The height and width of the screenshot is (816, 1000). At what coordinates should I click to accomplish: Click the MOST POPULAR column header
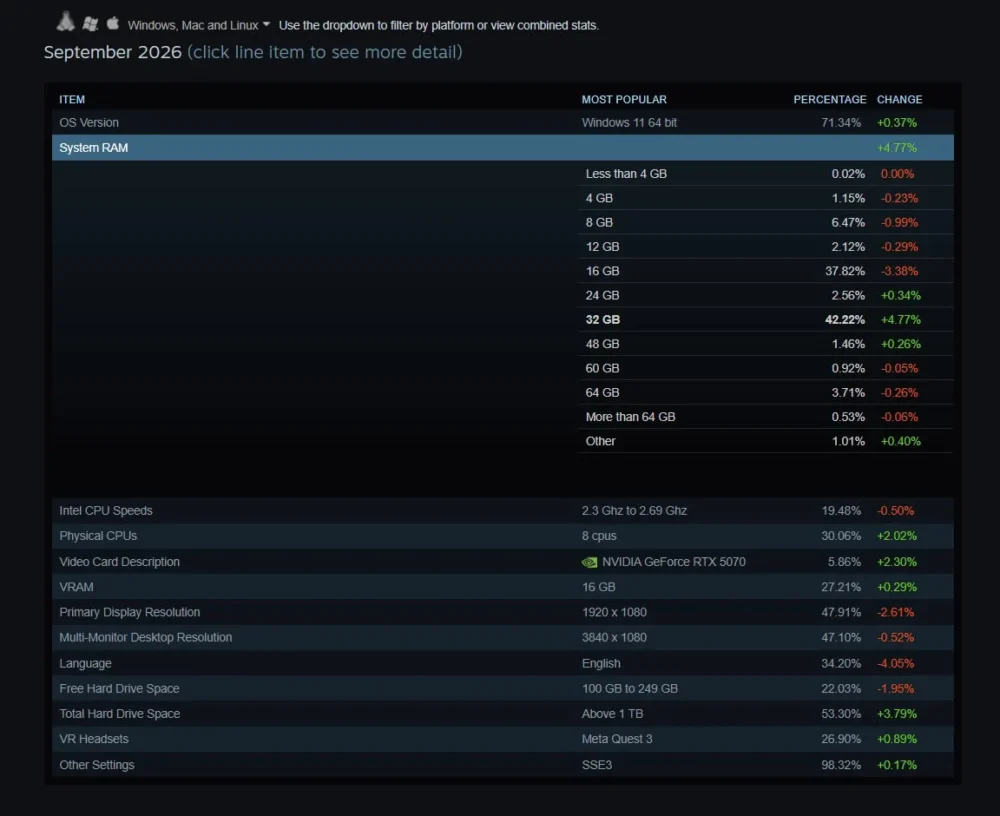[624, 100]
